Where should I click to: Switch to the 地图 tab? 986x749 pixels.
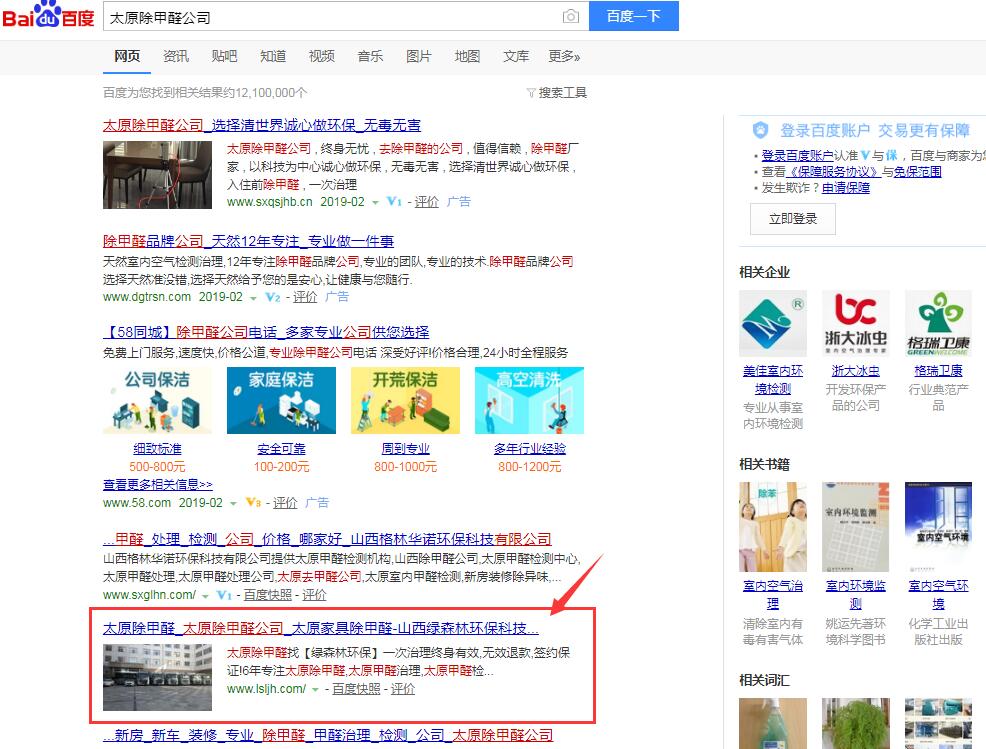[x=467, y=57]
